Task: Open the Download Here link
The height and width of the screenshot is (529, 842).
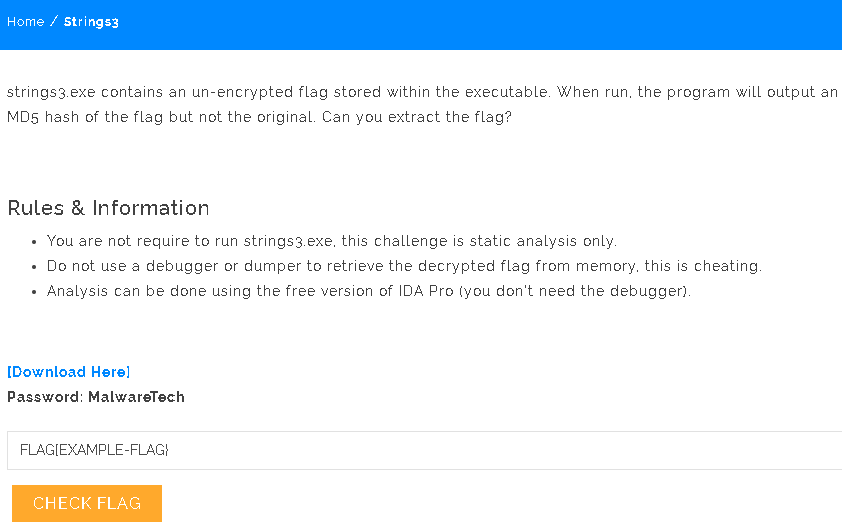Action: (69, 372)
